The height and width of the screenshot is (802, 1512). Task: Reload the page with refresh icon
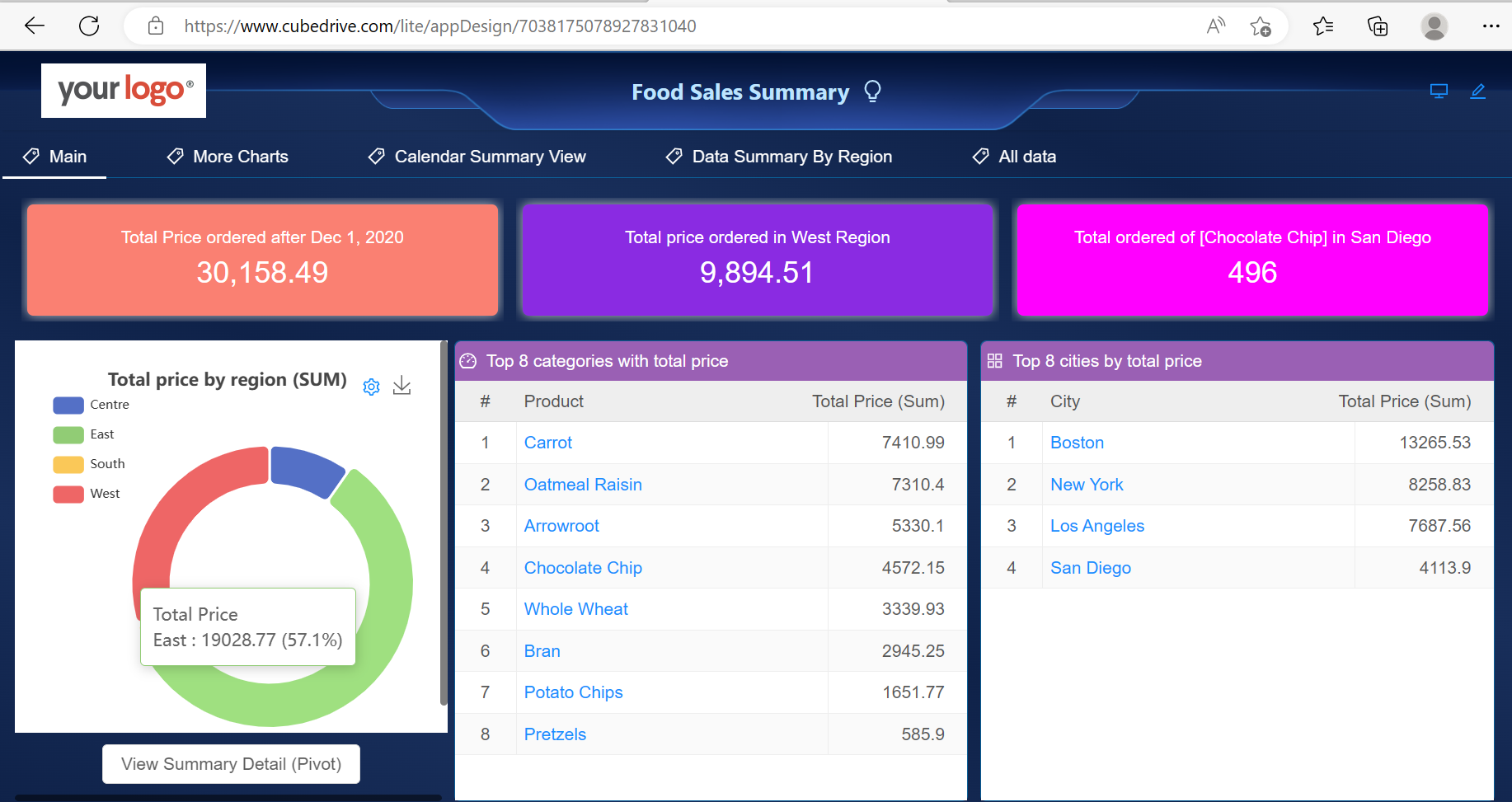89,26
